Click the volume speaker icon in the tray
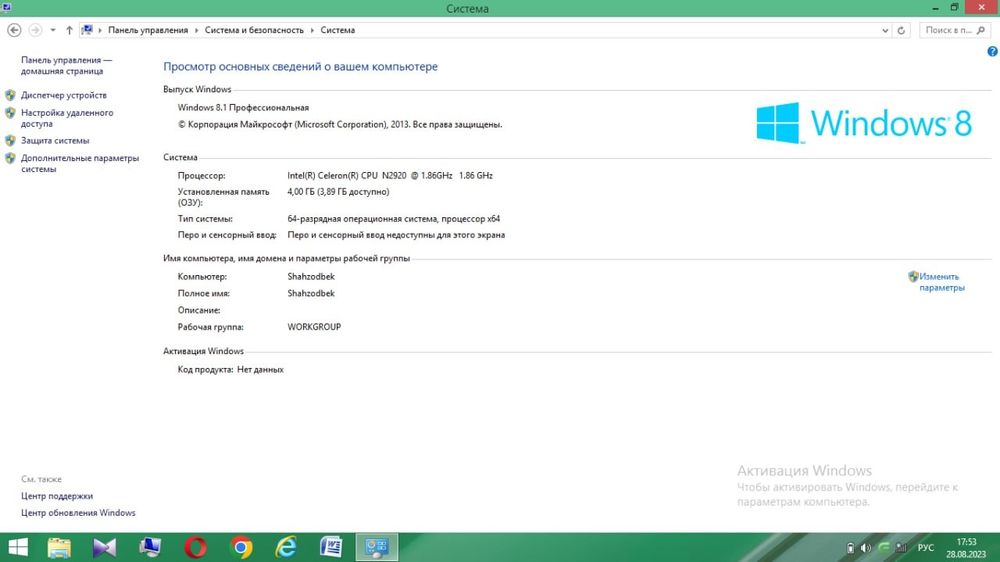1000x562 pixels. 865,548
